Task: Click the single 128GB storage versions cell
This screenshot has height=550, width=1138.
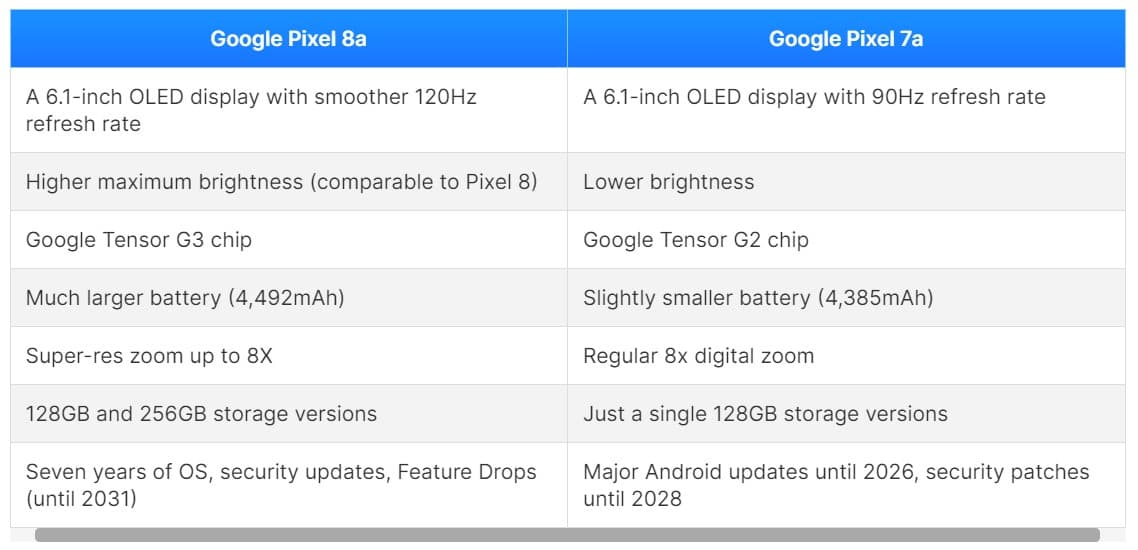Action: click(765, 414)
